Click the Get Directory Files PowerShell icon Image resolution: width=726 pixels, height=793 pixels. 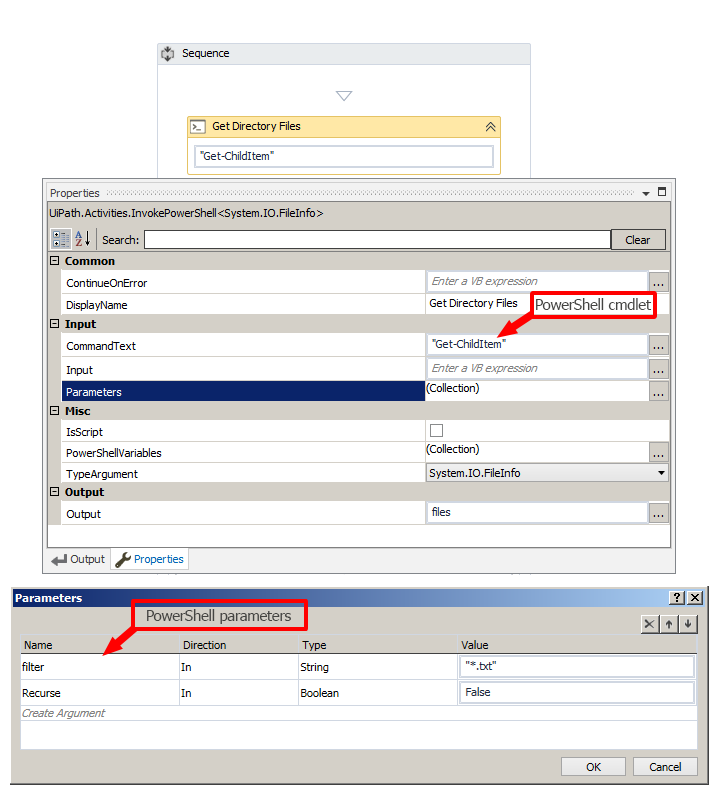point(198,126)
